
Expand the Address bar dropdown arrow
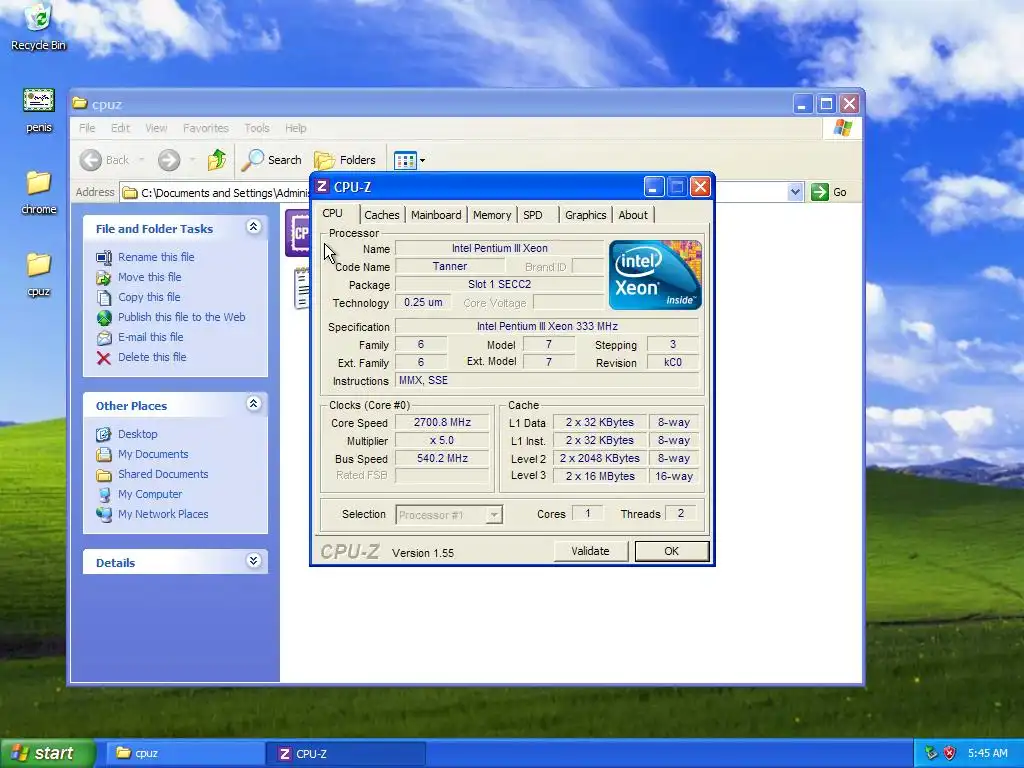coord(795,192)
